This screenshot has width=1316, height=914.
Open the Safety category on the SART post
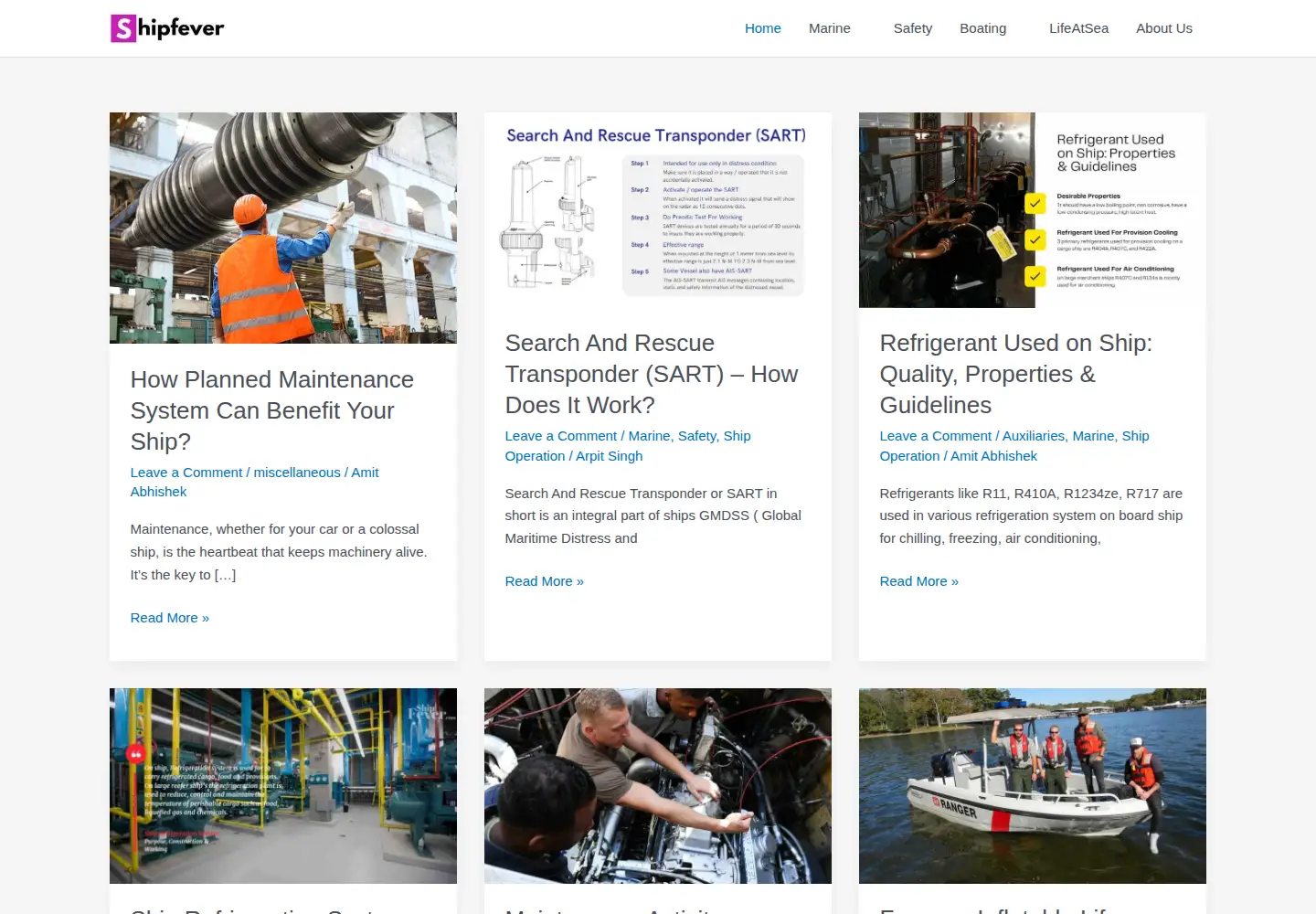[697, 436]
